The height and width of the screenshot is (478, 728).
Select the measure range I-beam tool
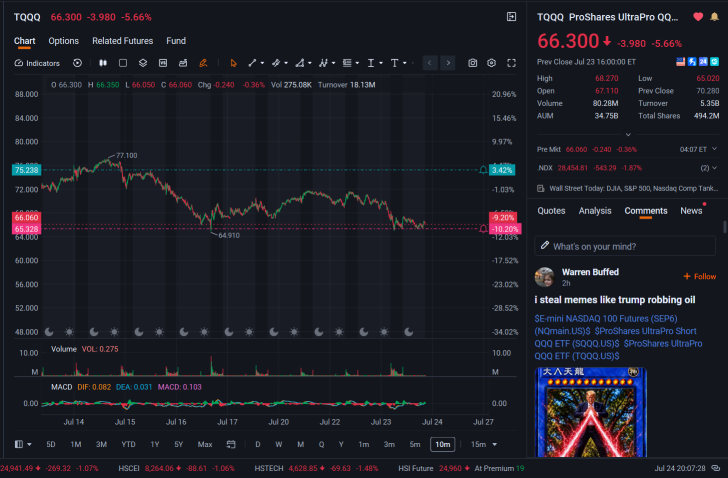(371, 63)
